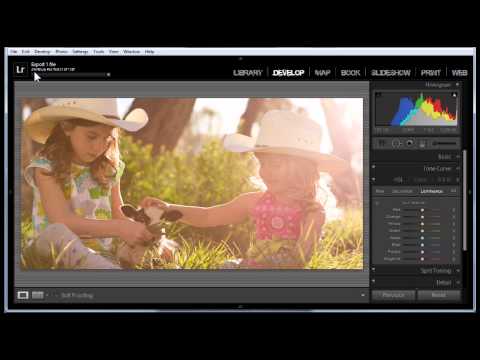
Task: Switch to the Library module
Action: (248, 73)
